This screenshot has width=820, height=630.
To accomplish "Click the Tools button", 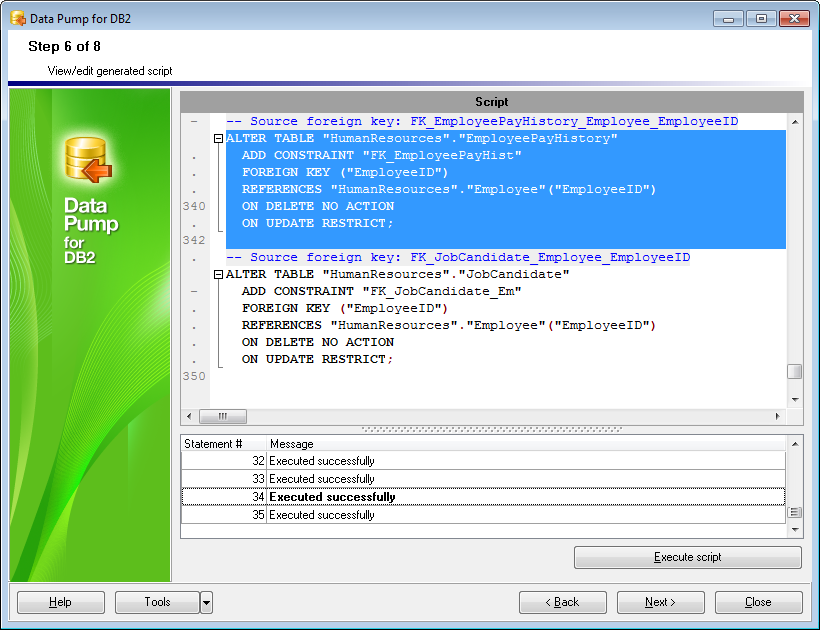I will pyautogui.click(x=157, y=602).
